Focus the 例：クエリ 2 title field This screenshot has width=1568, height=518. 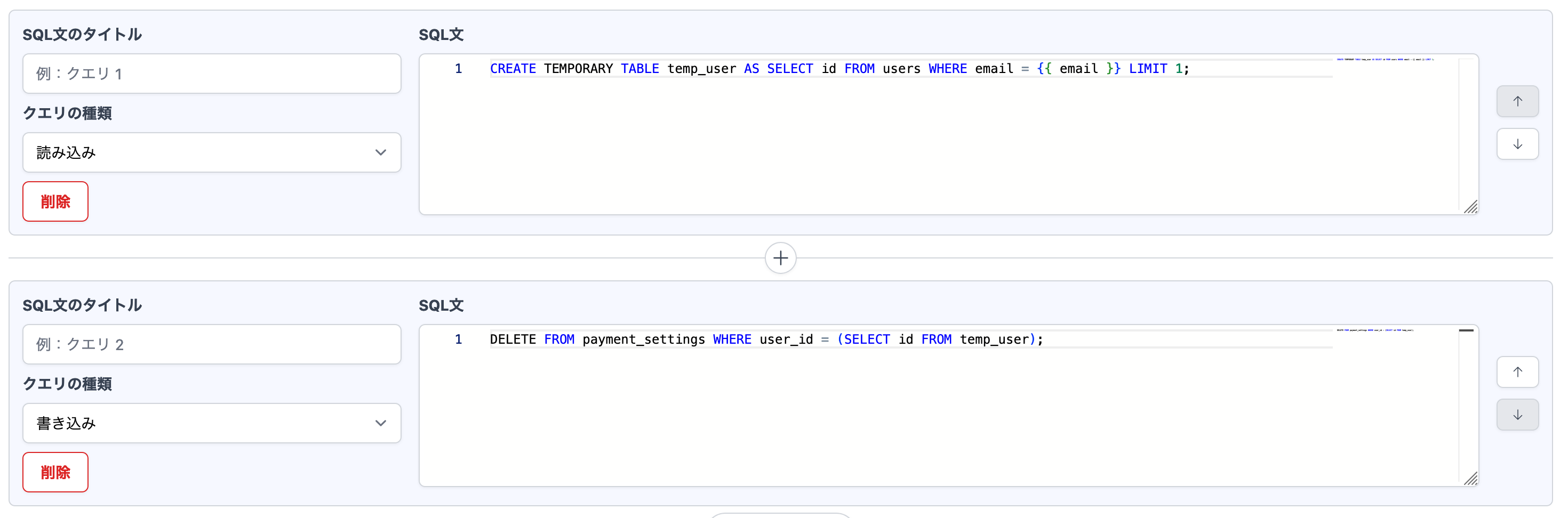(x=211, y=345)
